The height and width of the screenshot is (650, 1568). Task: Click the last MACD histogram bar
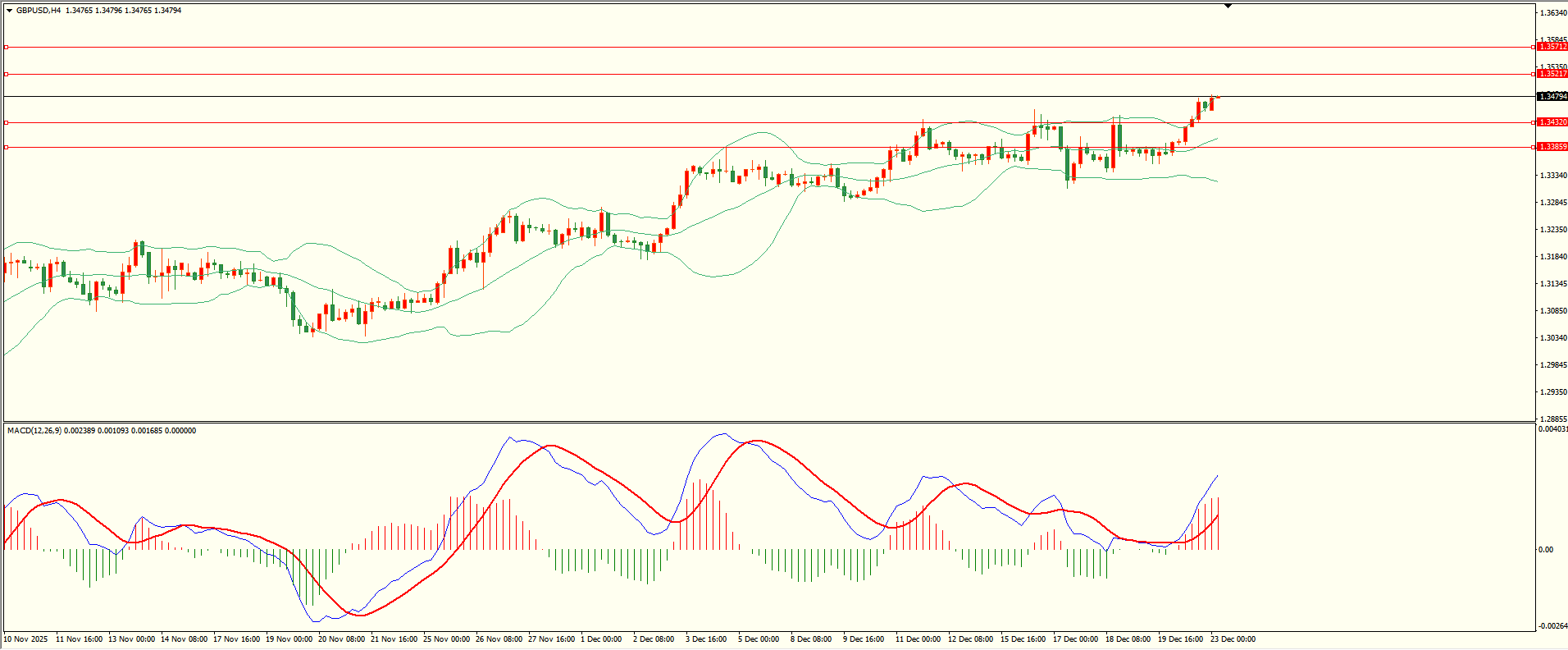click(1219, 524)
